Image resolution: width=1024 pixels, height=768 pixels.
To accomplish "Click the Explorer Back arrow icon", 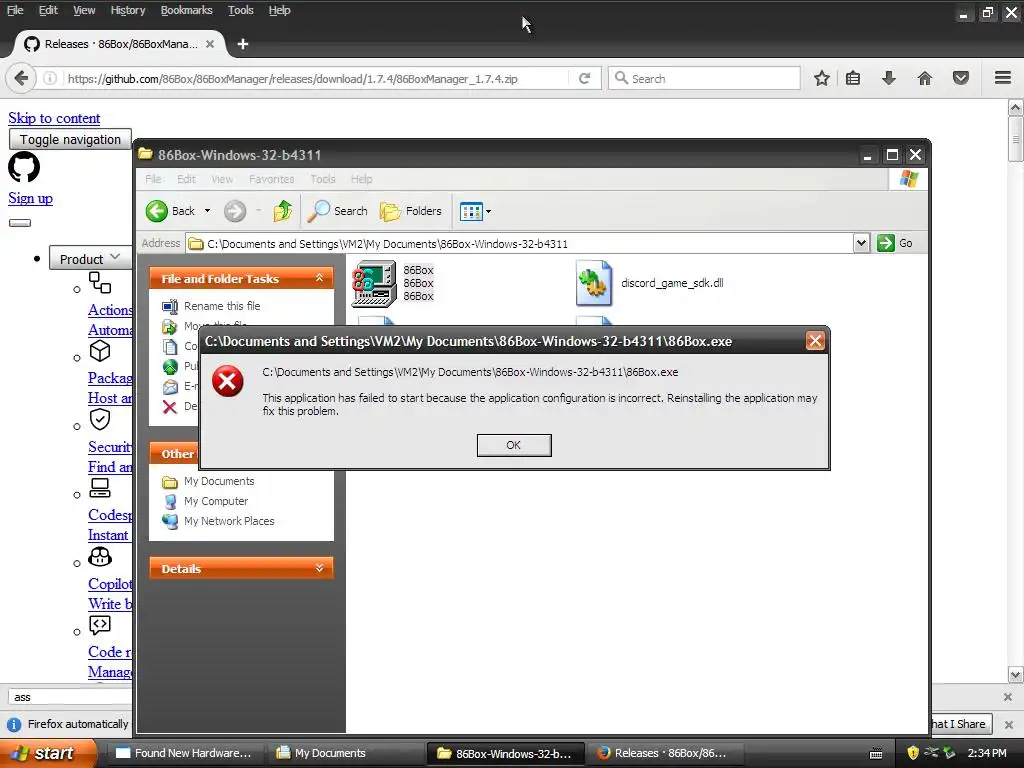I will click(x=157, y=211).
